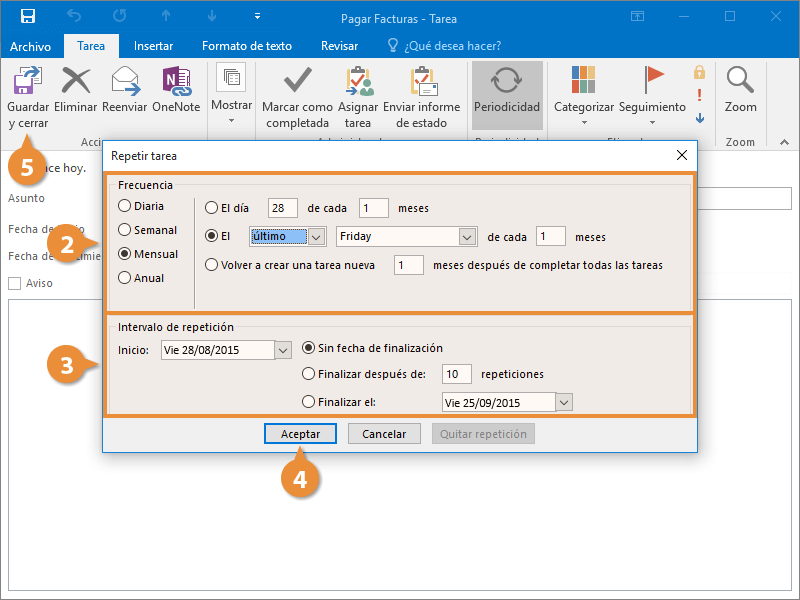Send task to OneNote
The height and width of the screenshot is (600, 800).
click(176, 81)
